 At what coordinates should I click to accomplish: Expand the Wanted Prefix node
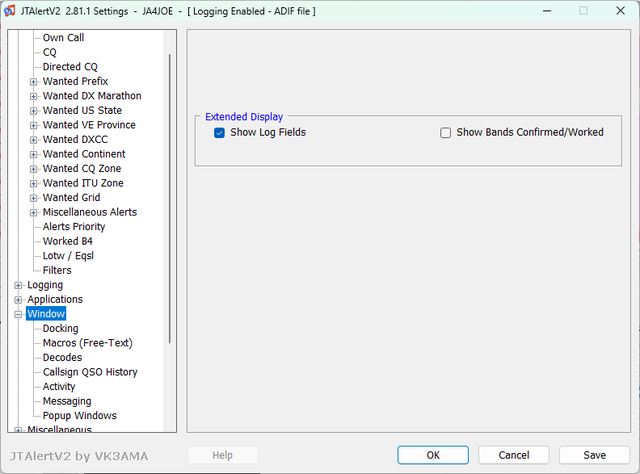tap(33, 82)
